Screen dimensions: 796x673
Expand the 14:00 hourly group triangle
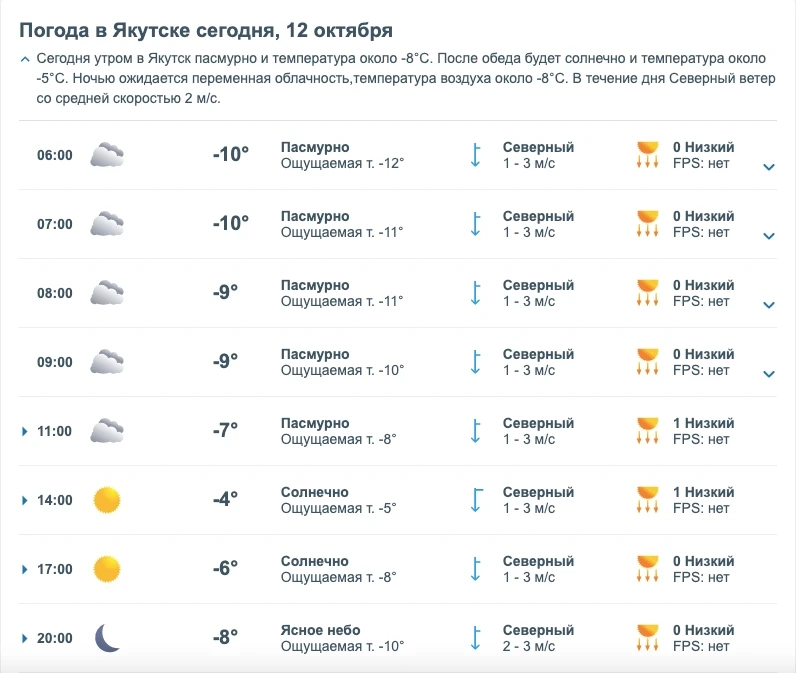pyautogui.click(x=24, y=500)
